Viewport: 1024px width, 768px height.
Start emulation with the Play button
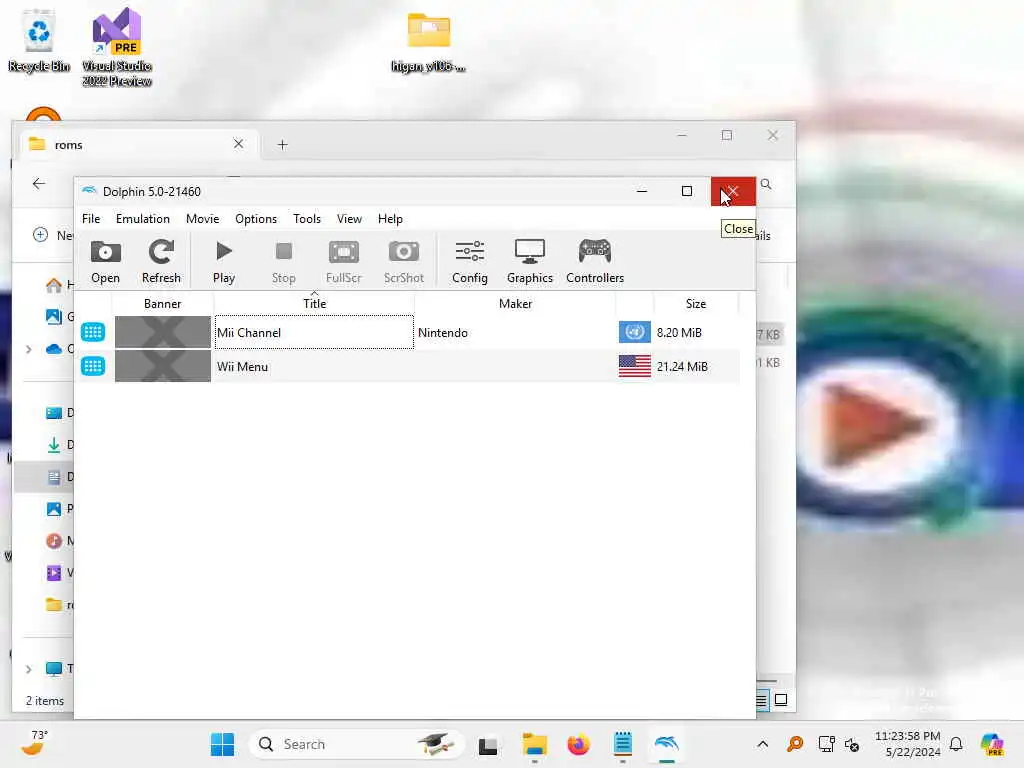click(x=223, y=261)
